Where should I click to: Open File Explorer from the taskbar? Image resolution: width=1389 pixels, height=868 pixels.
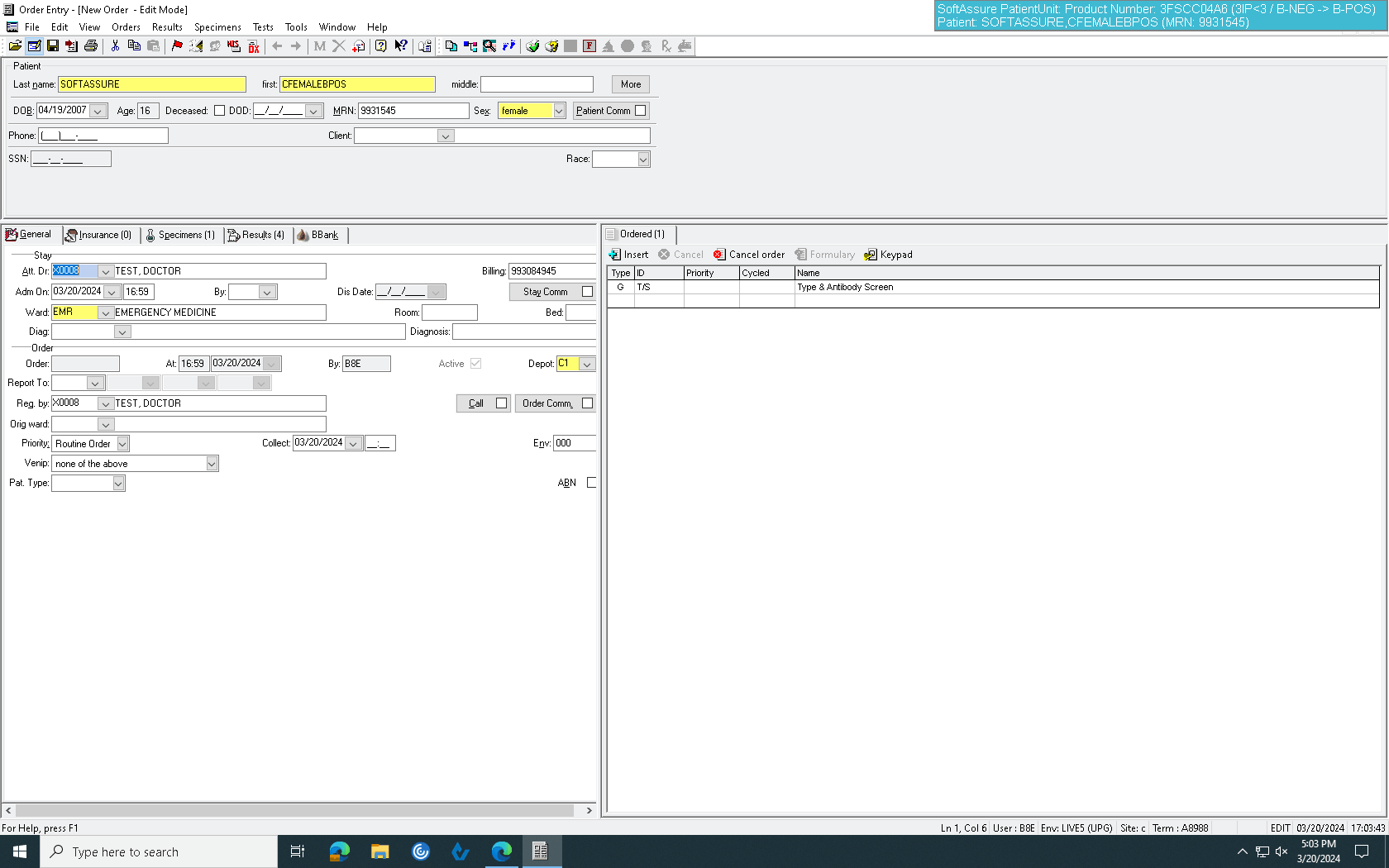point(379,851)
